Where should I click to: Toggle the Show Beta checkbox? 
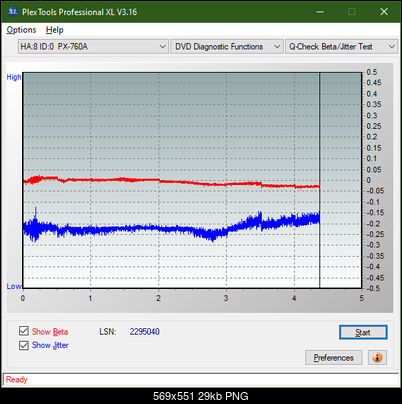[x=24, y=331]
